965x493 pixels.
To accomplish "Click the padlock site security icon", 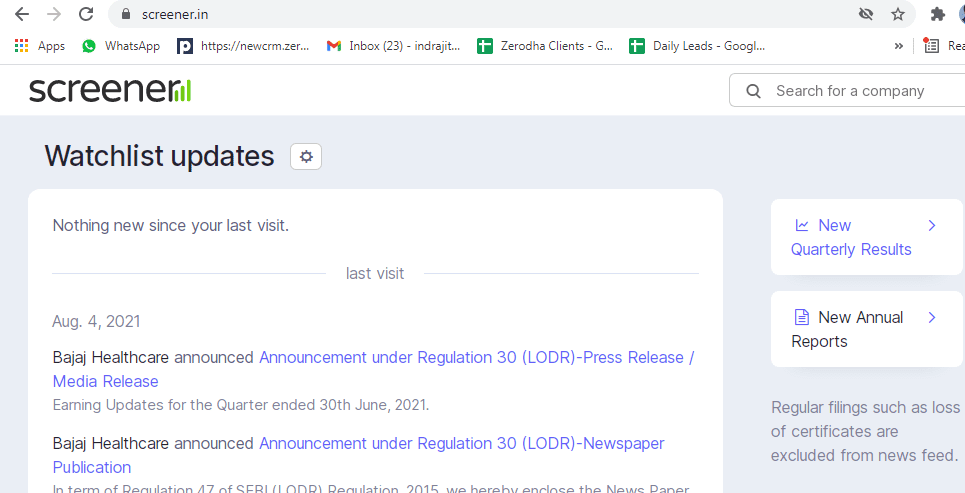I will [126, 14].
